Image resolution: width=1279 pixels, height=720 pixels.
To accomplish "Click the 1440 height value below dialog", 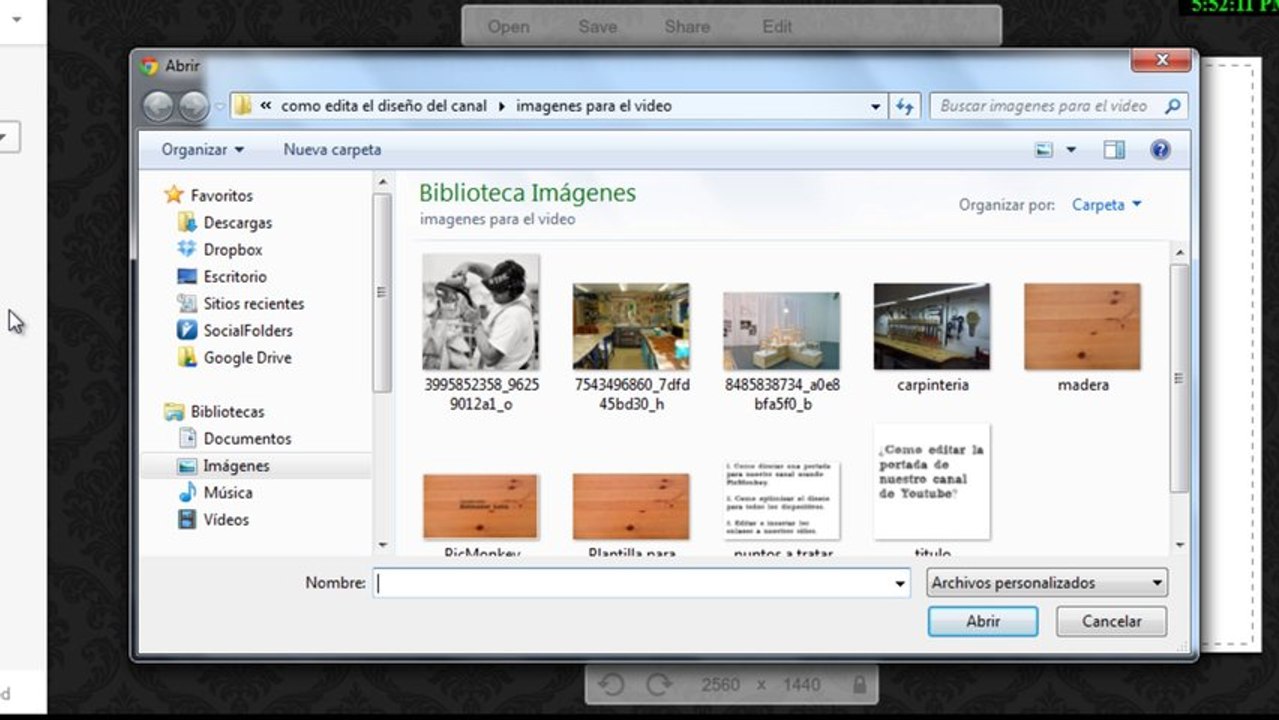I will tap(802, 684).
